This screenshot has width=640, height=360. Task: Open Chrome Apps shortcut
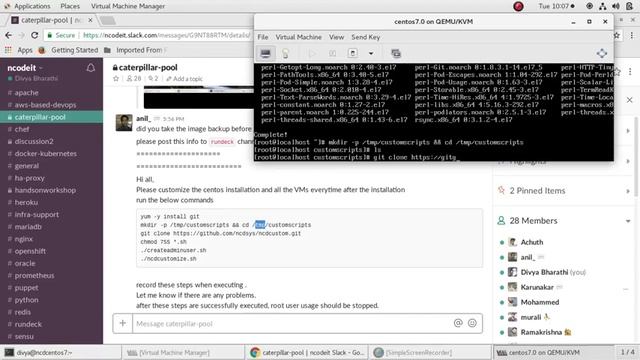19,50
